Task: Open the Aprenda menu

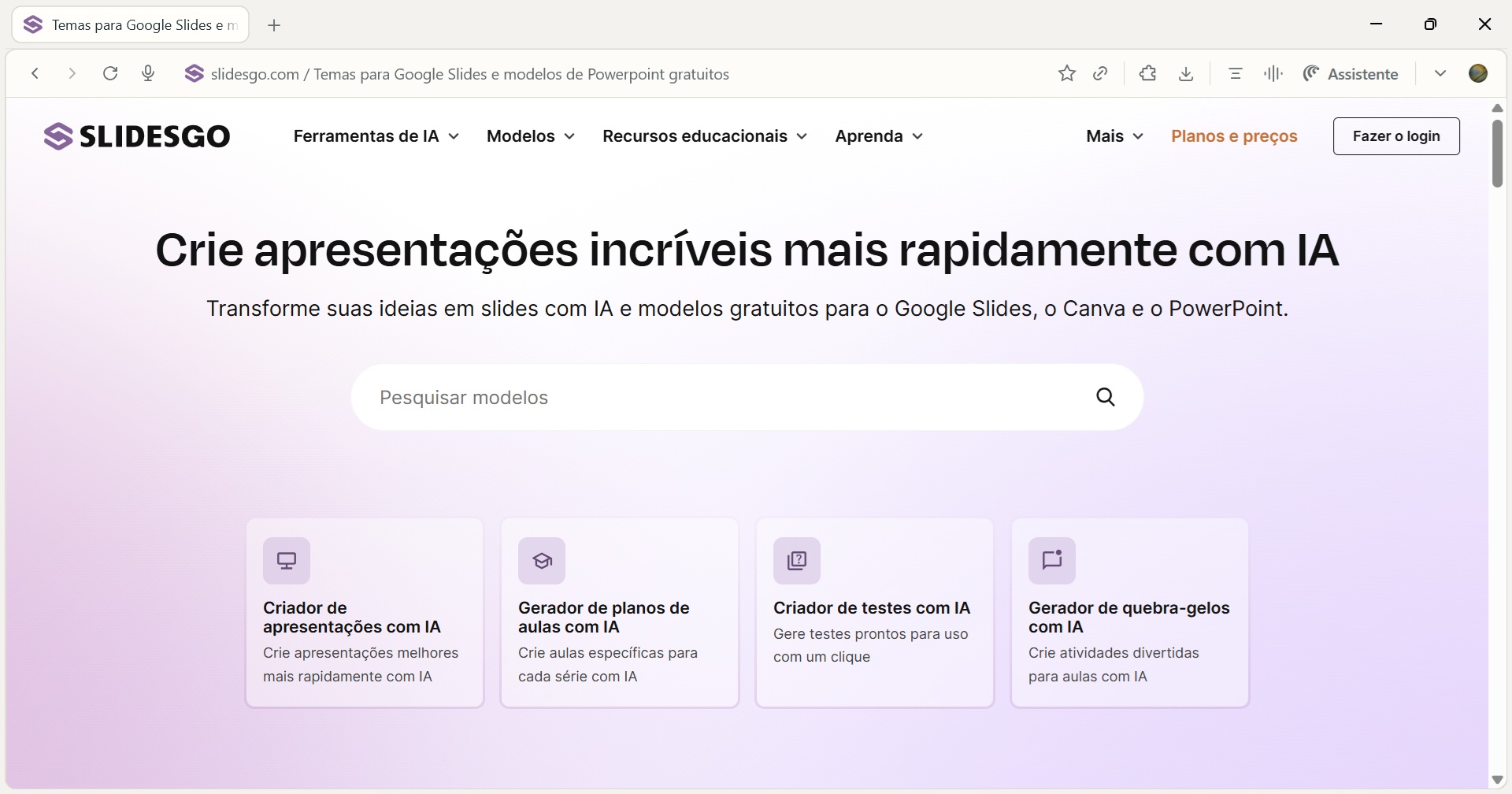Action: click(879, 136)
